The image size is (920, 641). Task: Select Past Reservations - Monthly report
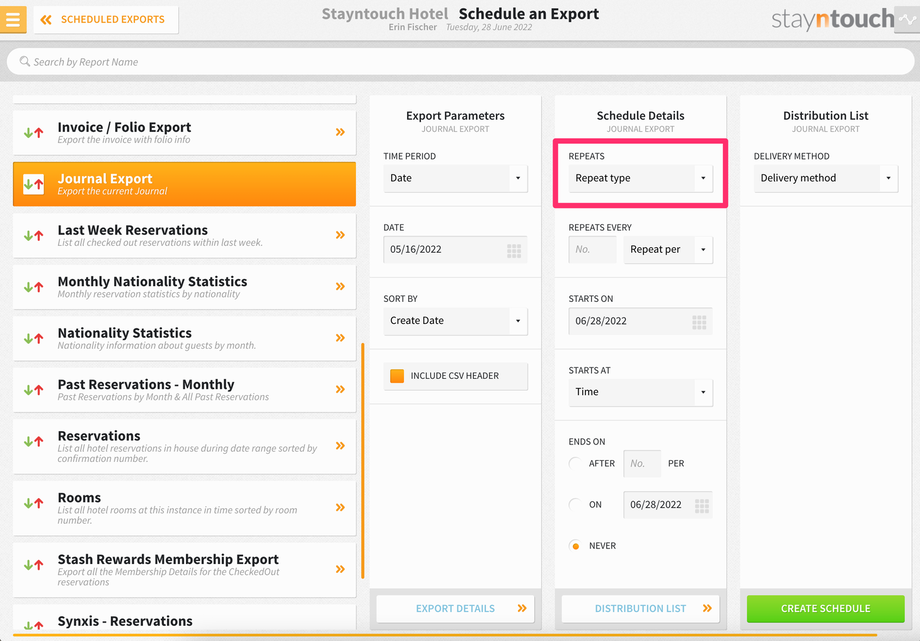coord(184,390)
